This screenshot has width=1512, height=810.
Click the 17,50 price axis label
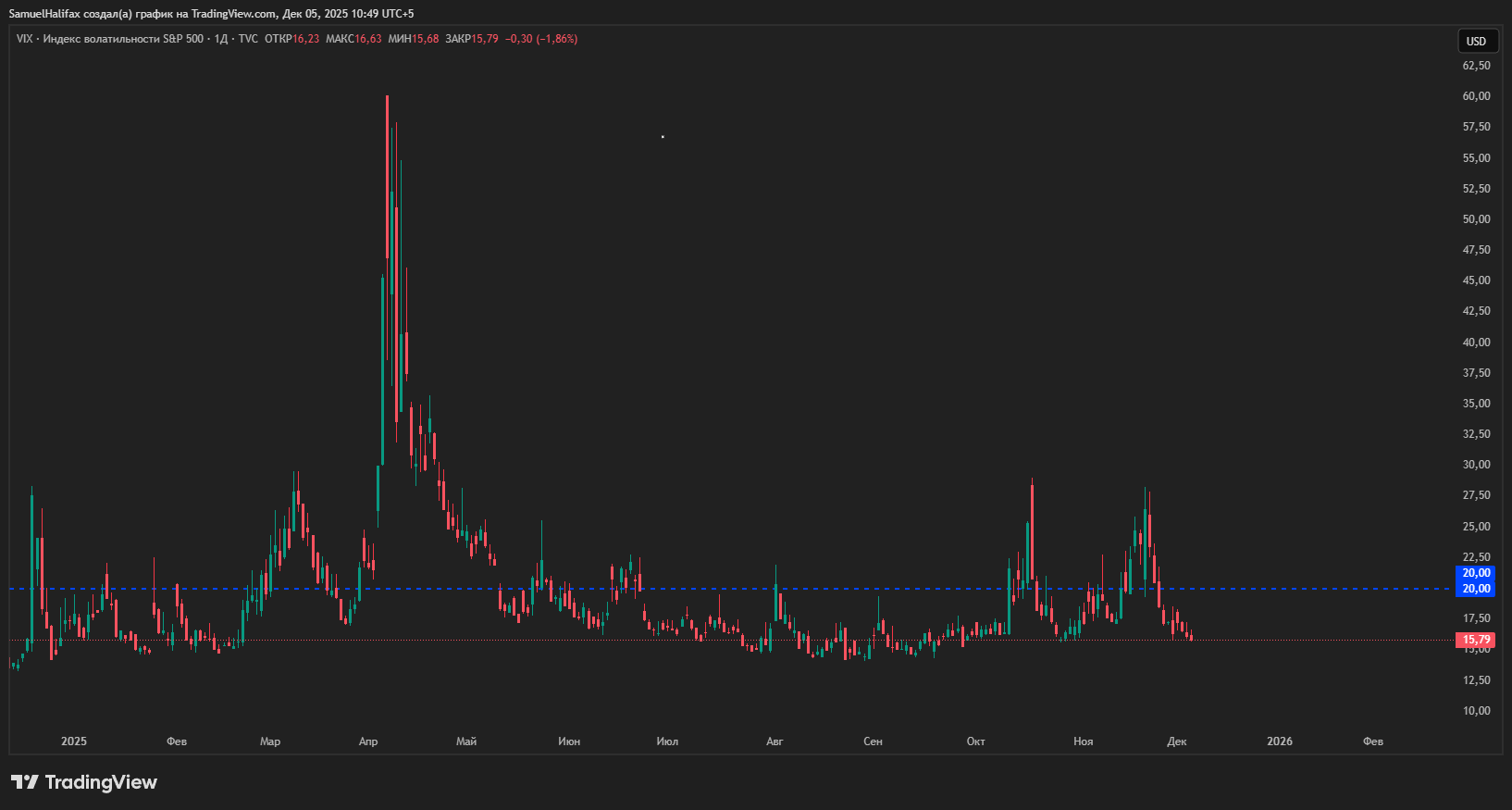1477,618
